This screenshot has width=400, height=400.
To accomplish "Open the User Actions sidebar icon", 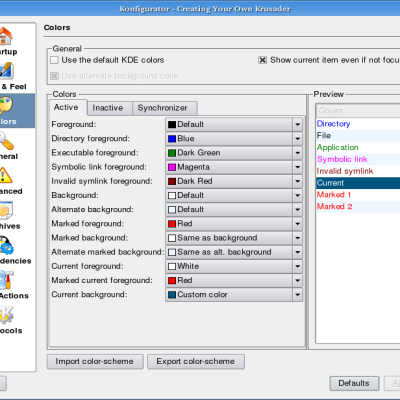I will 6,280.
